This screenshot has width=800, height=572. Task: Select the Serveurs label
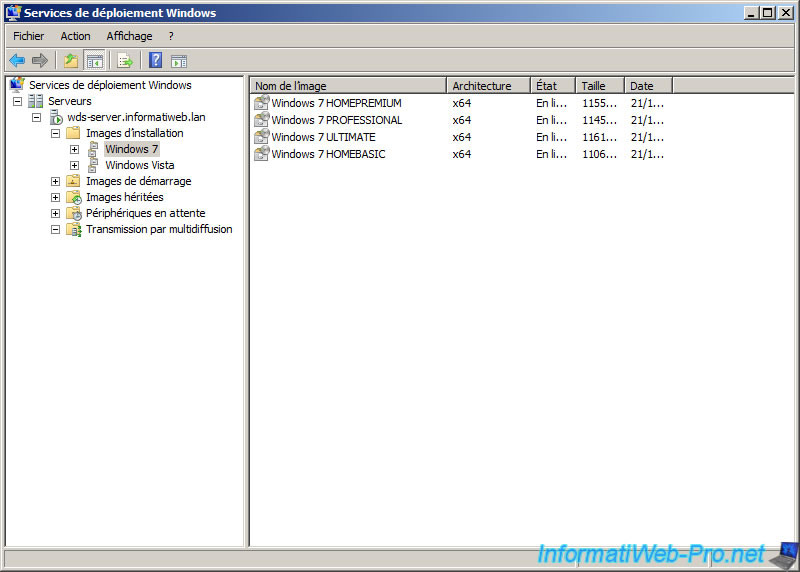(70, 101)
